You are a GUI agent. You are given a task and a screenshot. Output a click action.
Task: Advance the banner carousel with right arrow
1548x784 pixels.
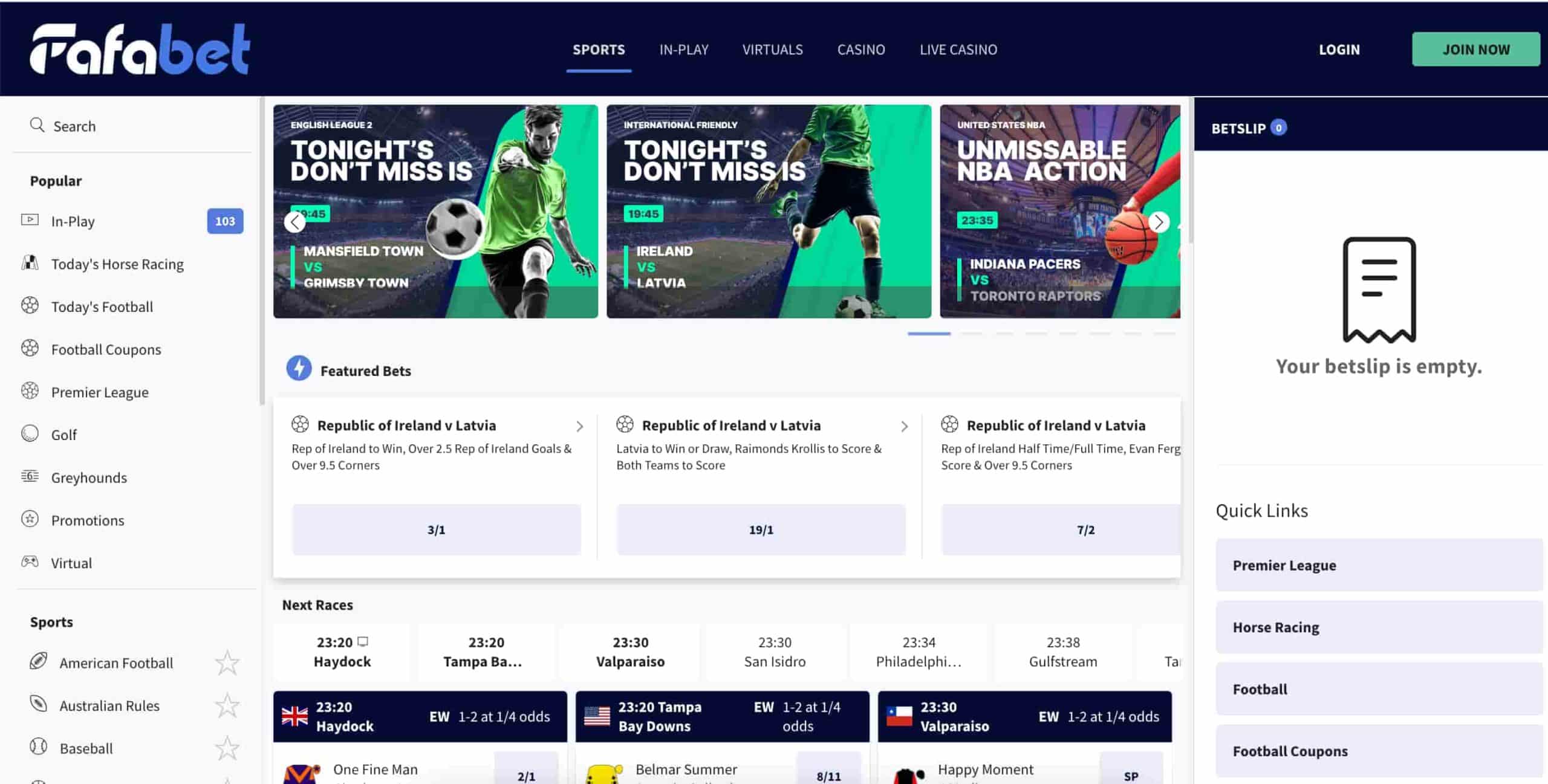pos(1159,222)
